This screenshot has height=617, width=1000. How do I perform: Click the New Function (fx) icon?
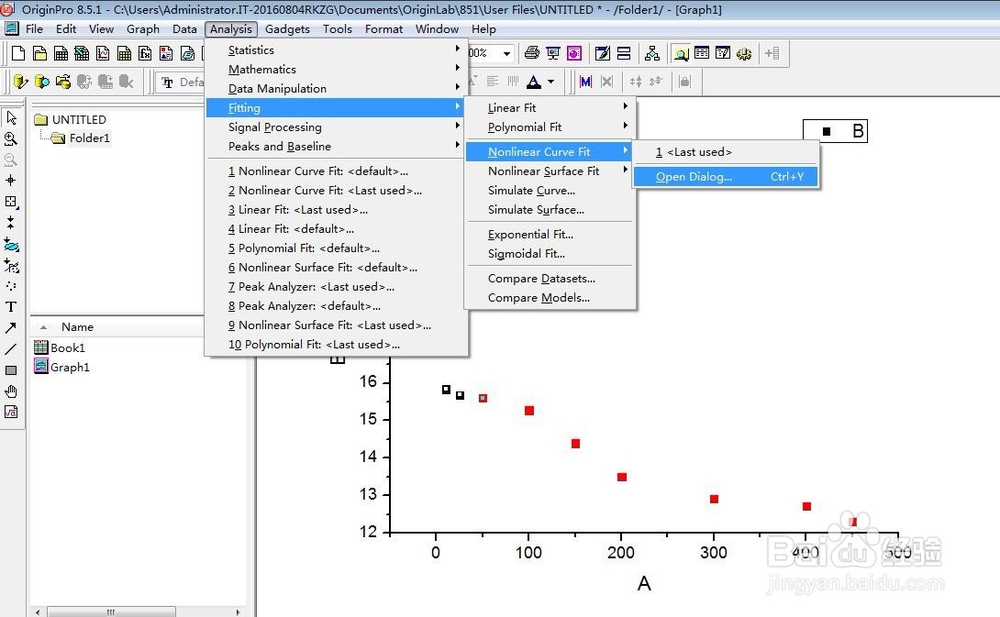(145, 54)
